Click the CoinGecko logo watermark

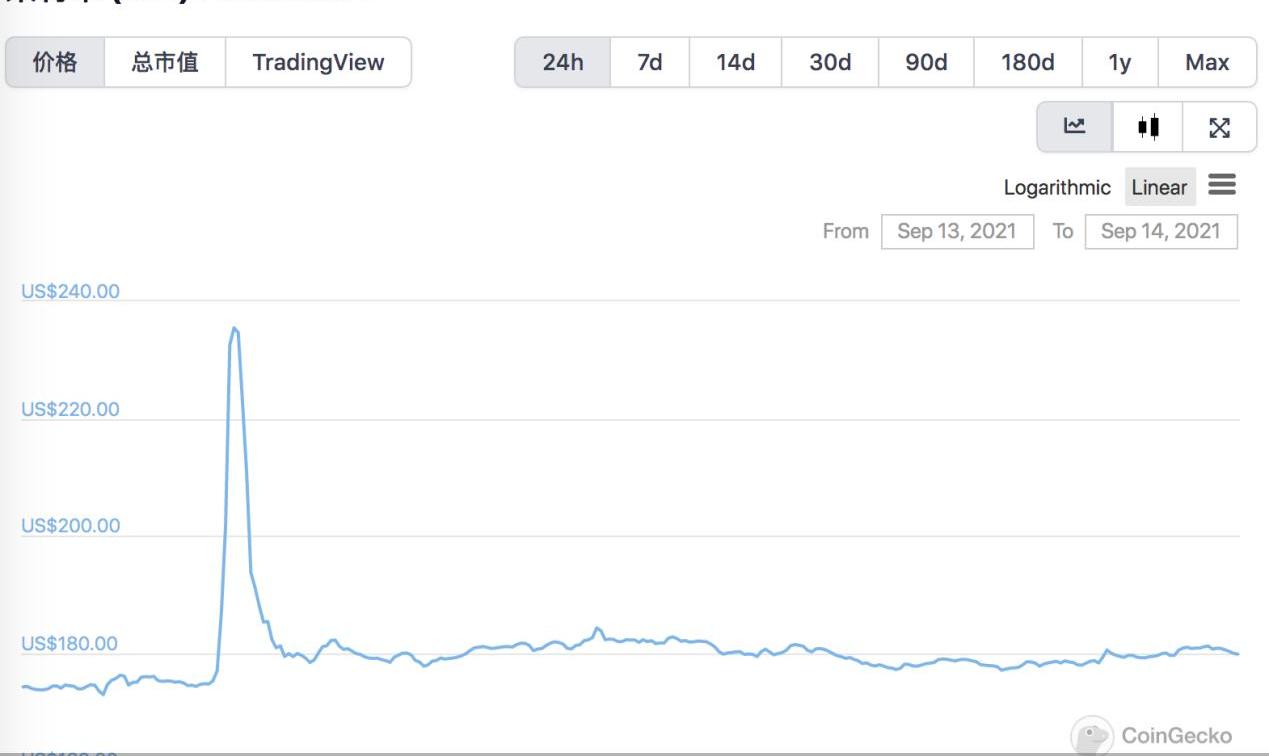(x=1153, y=736)
